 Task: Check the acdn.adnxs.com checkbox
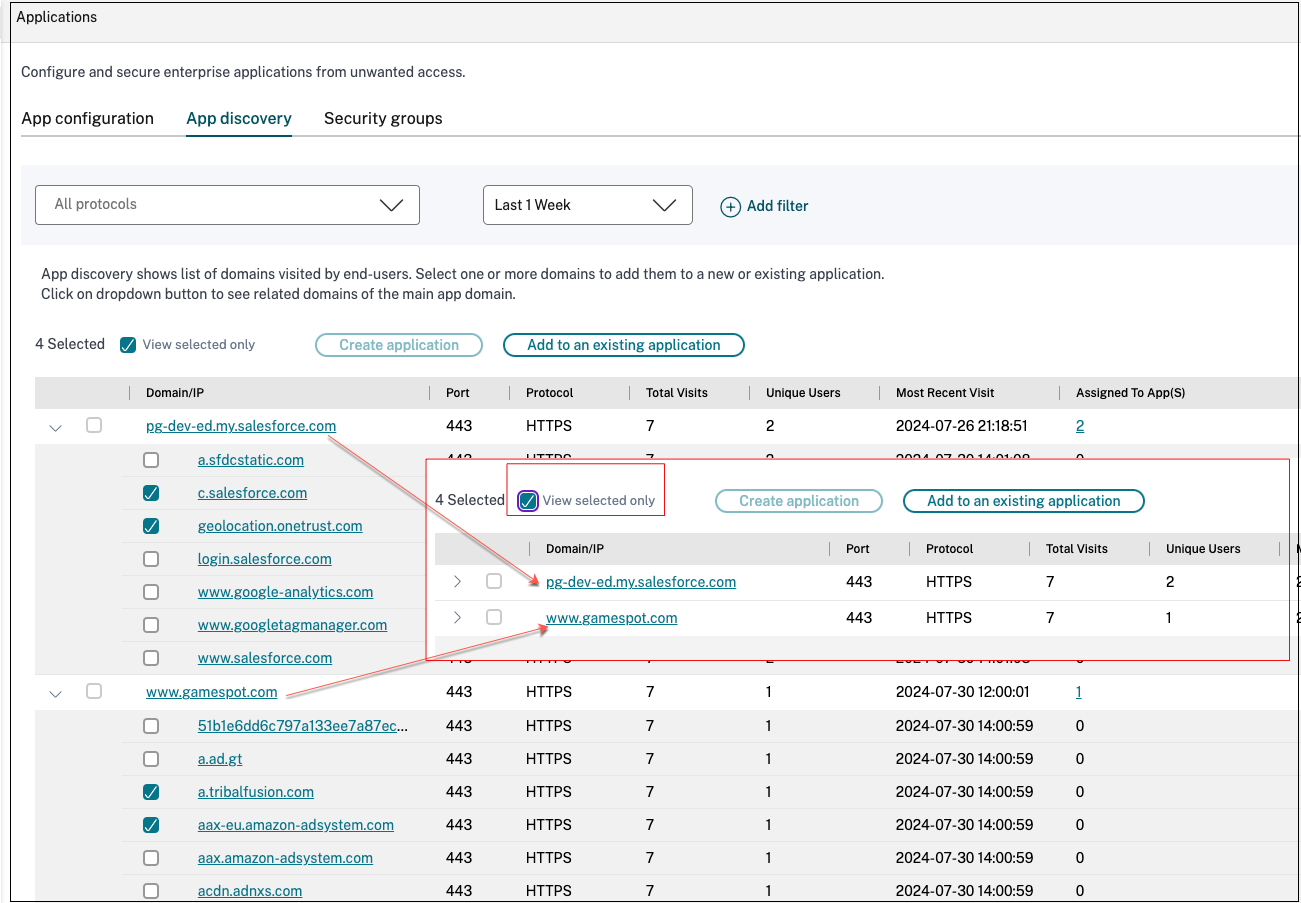[151, 891]
